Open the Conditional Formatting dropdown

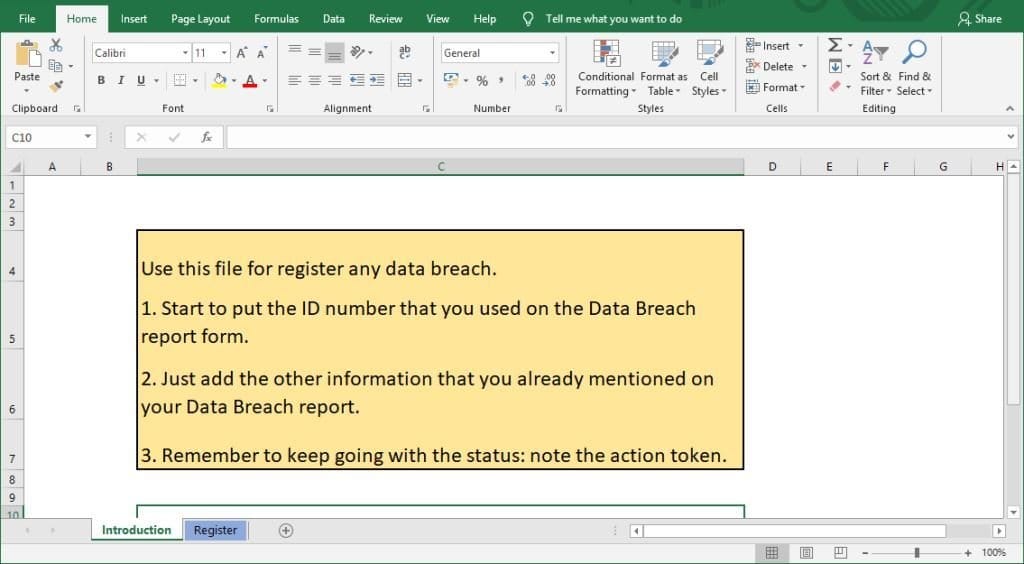click(x=605, y=69)
